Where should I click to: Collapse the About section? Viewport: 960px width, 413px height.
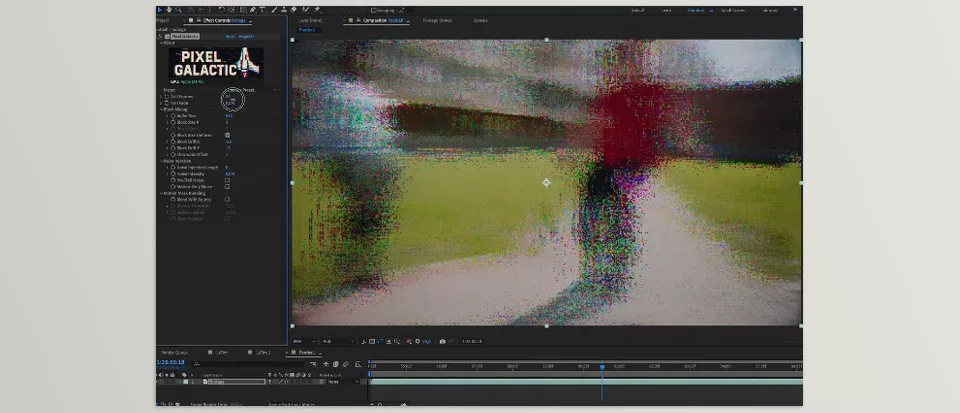[x=162, y=43]
